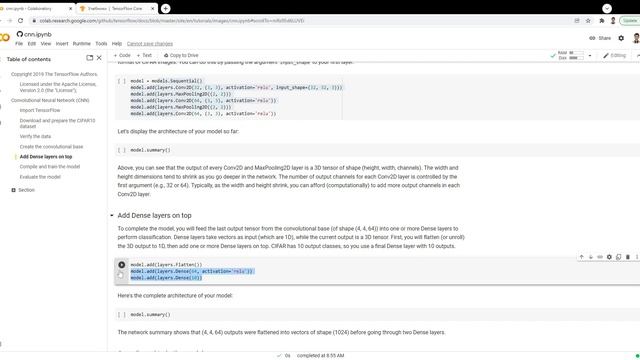Open the File menu
The image size is (640, 360).
pos(19,44)
